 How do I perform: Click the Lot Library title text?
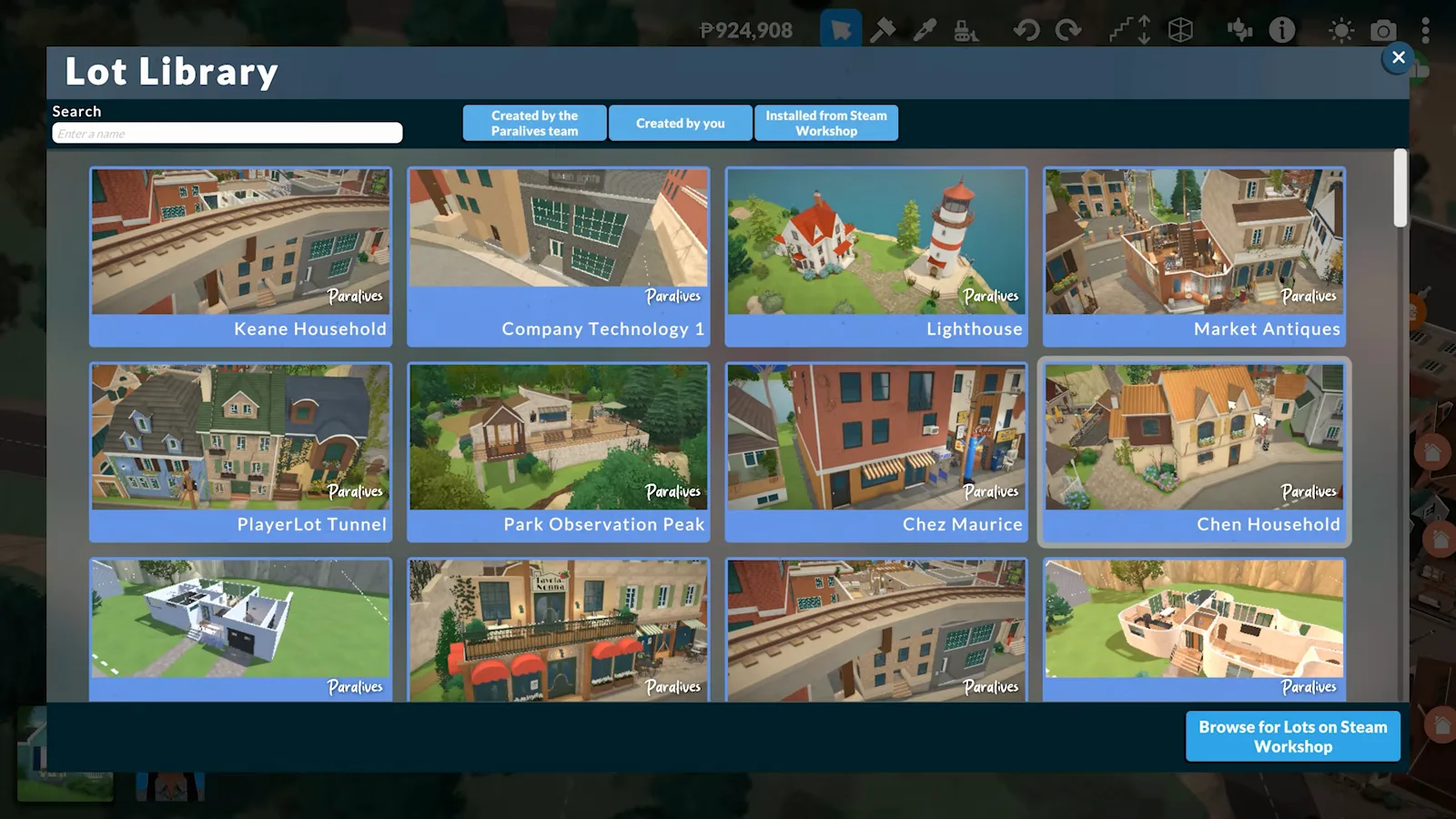click(171, 72)
